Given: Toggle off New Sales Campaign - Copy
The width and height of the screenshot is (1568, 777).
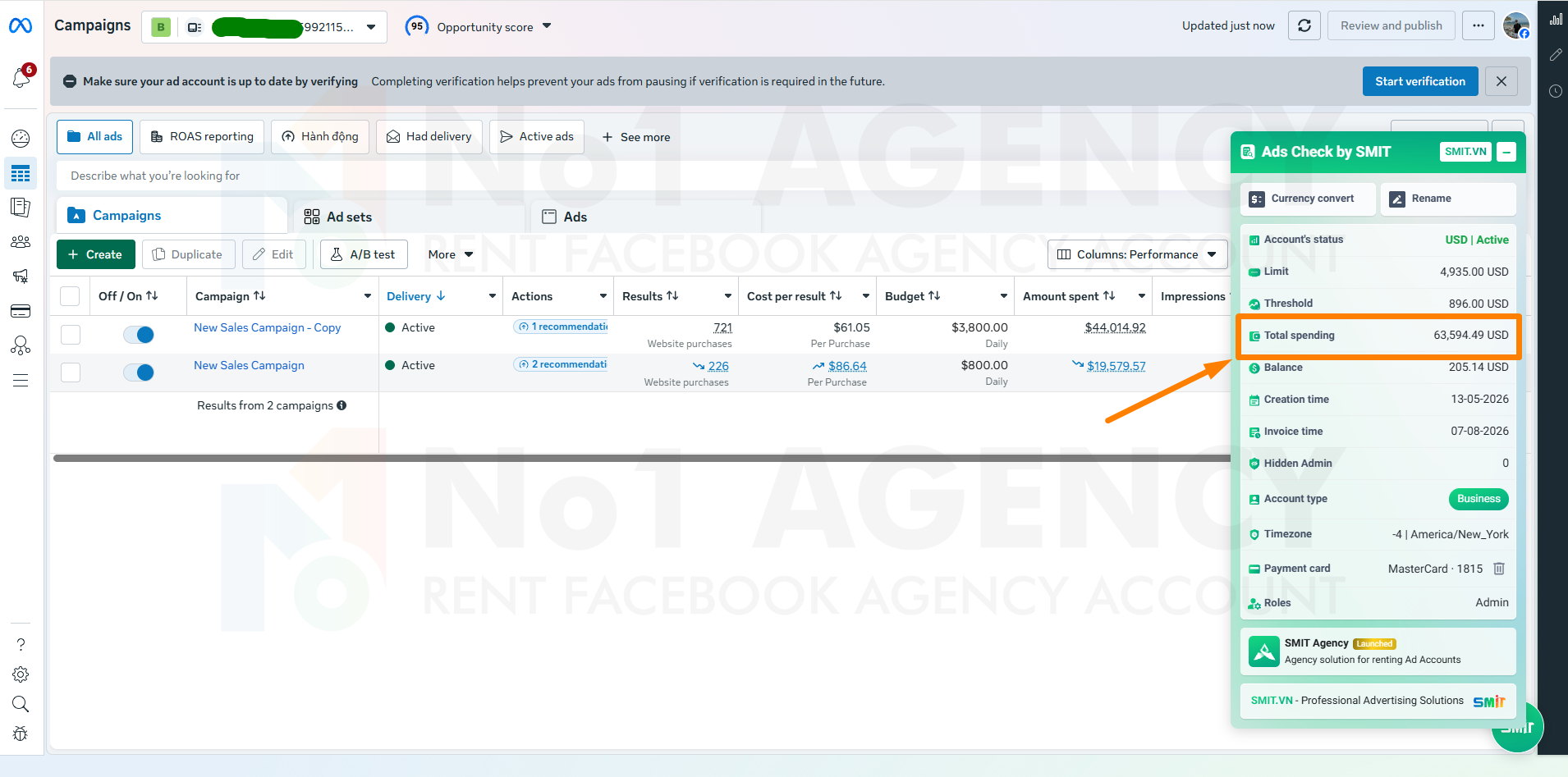Looking at the screenshot, I should (139, 335).
